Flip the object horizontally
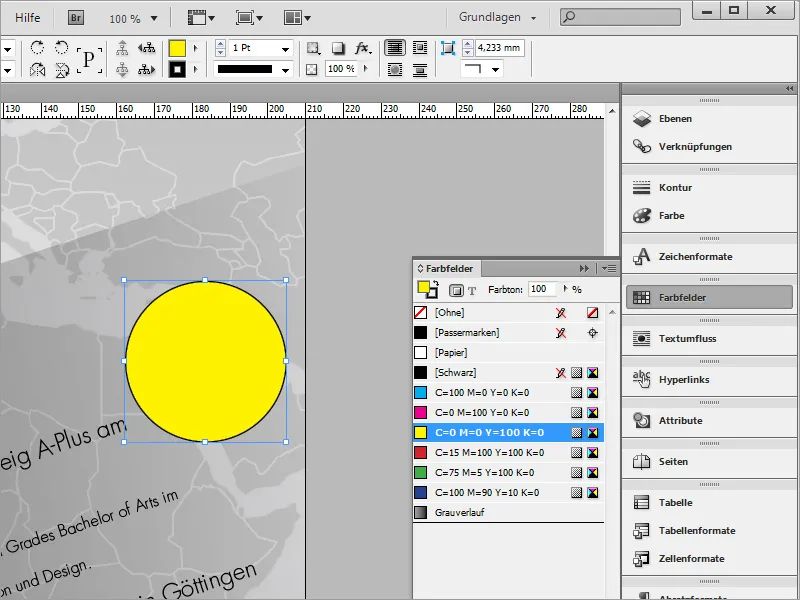The width and height of the screenshot is (800, 600). click(x=37, y=69)
